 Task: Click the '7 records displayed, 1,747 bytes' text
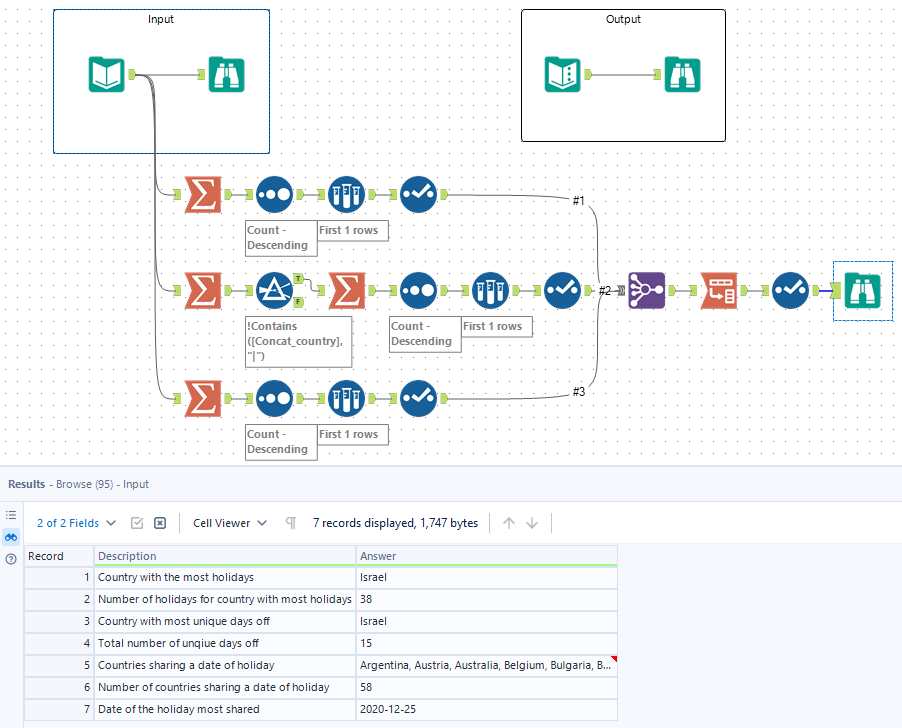coord(395,523)
